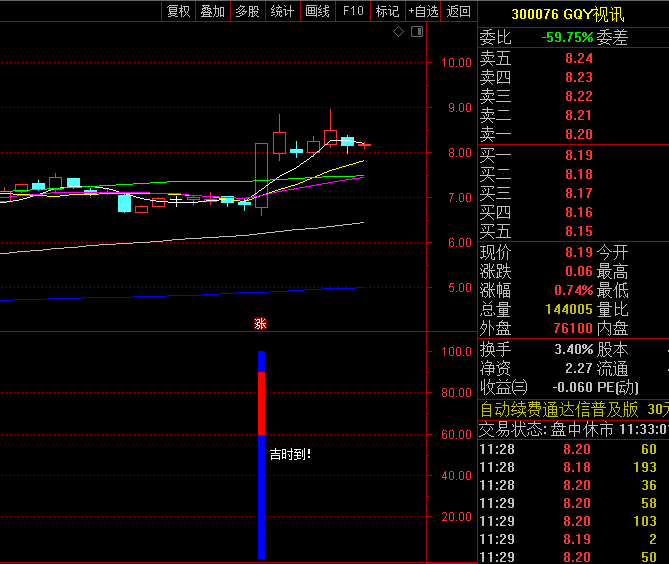669x564 pixels.
Task: Select the 11:28 trade with volume 193
Action: point(573,467)
